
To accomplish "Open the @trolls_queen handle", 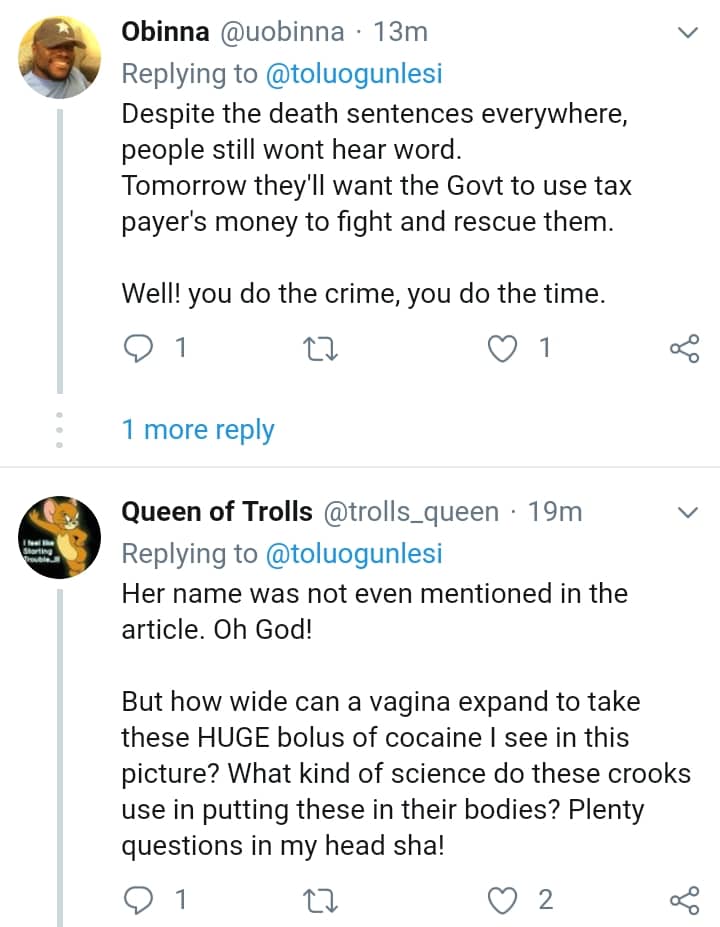I will (411, 512).
